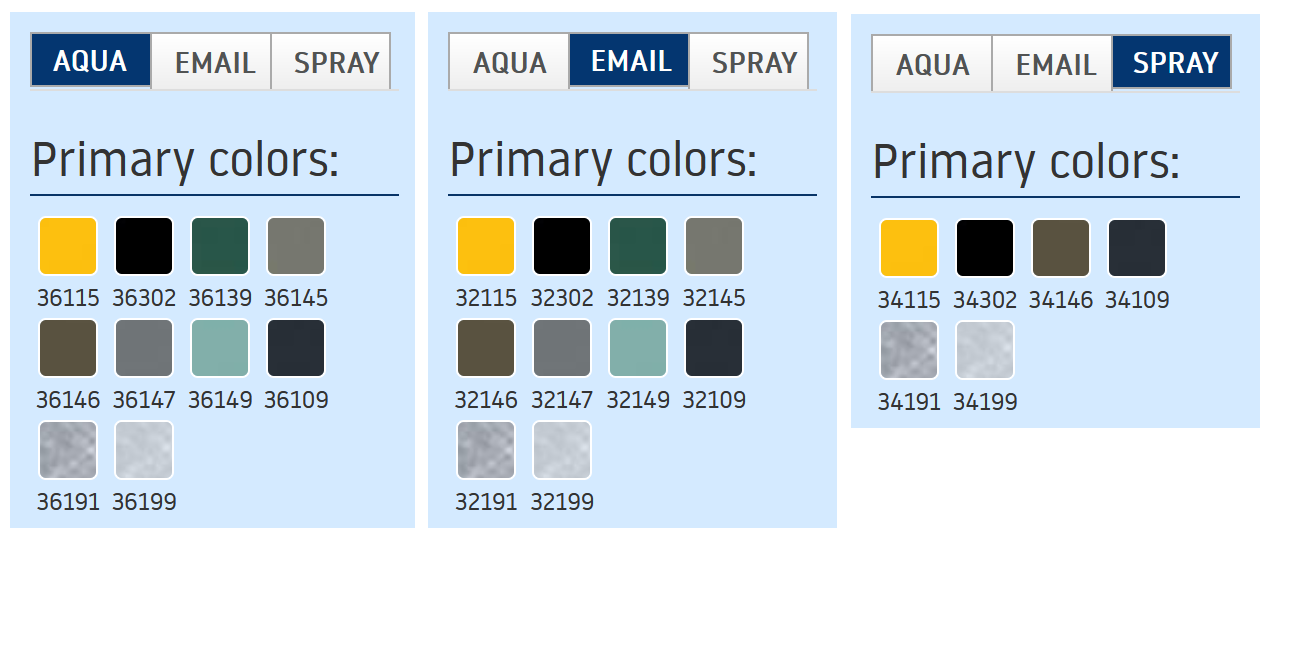This screenshot has width=1290, height=663.
Task: Pick light silver swatch 32199
Action: 562,450
